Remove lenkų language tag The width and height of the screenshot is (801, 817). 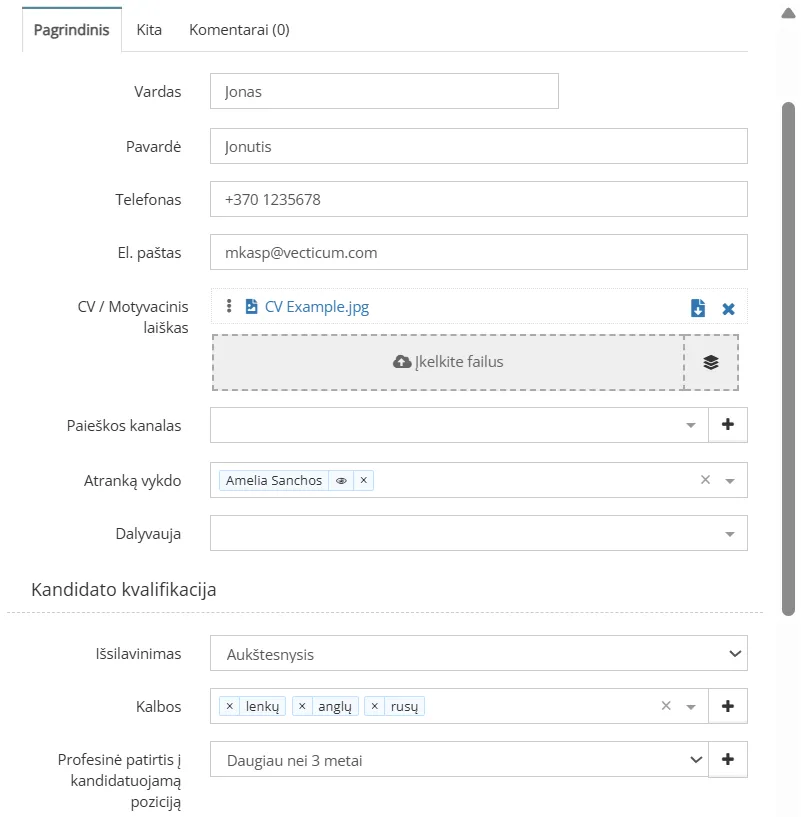click(230, 706)
